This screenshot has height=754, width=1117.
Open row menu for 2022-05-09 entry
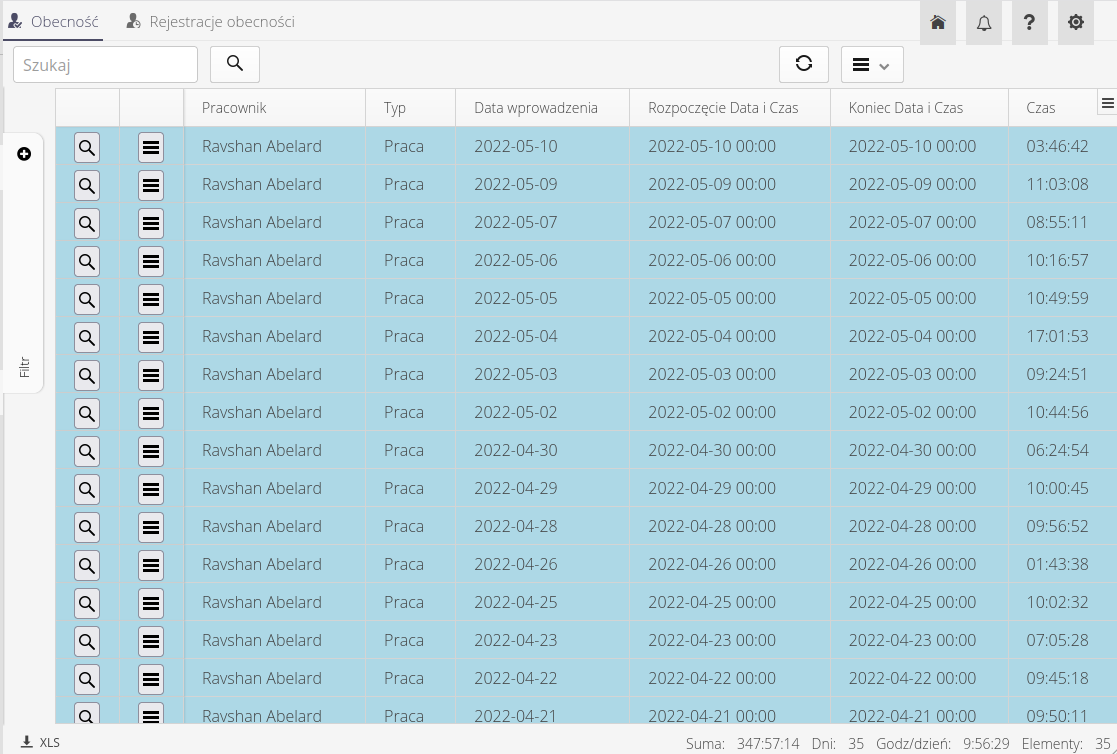pos(151,185)
